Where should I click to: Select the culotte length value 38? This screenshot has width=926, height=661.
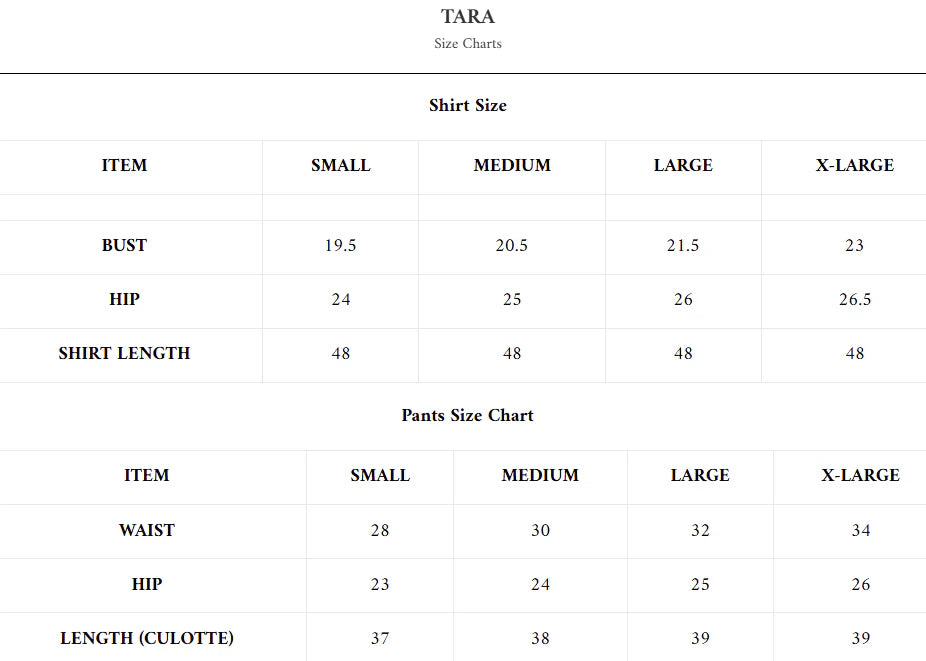tap(540, 638)
